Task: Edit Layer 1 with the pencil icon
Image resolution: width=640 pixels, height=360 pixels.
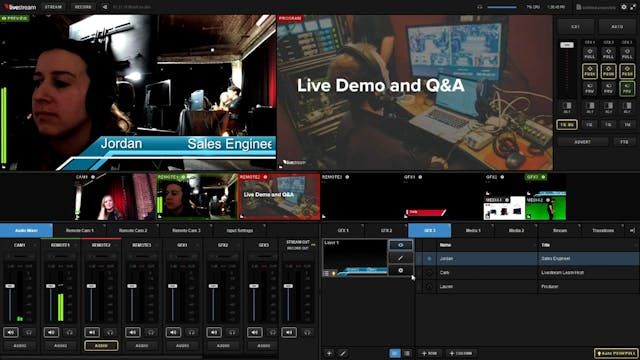Action: pyautogui.click(x=400, y=258)
